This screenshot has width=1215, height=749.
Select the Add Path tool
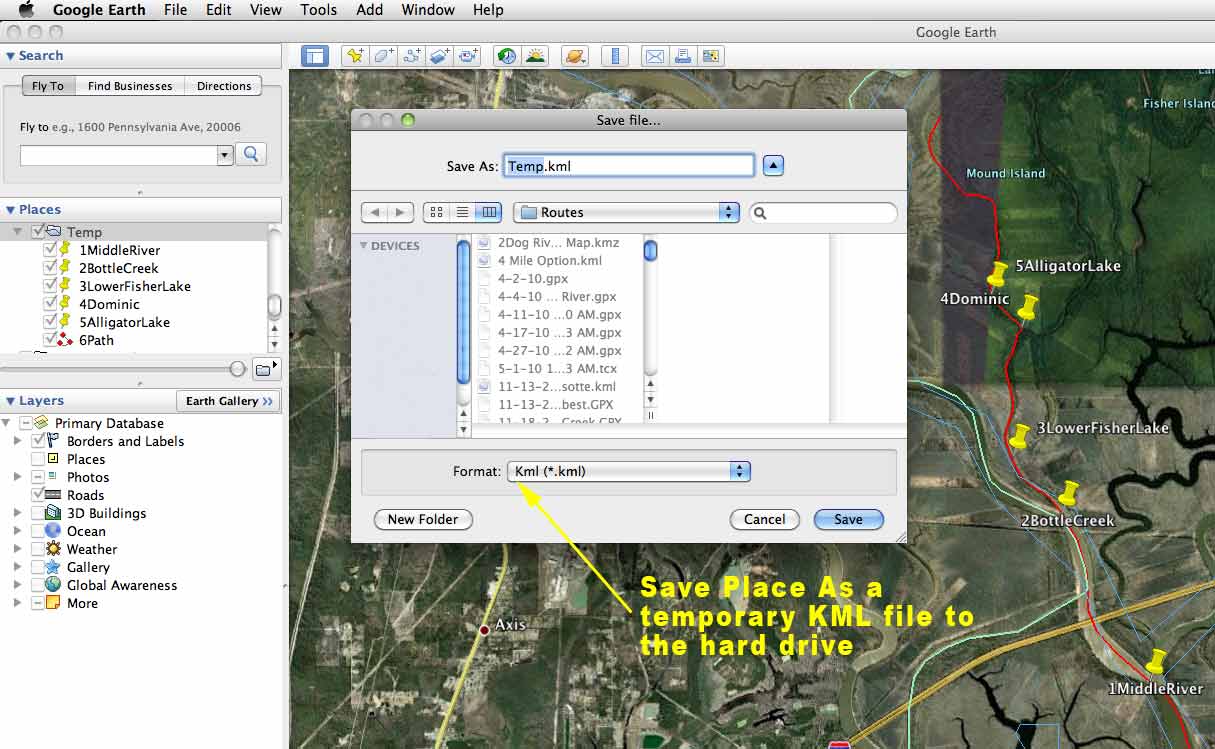411,56
